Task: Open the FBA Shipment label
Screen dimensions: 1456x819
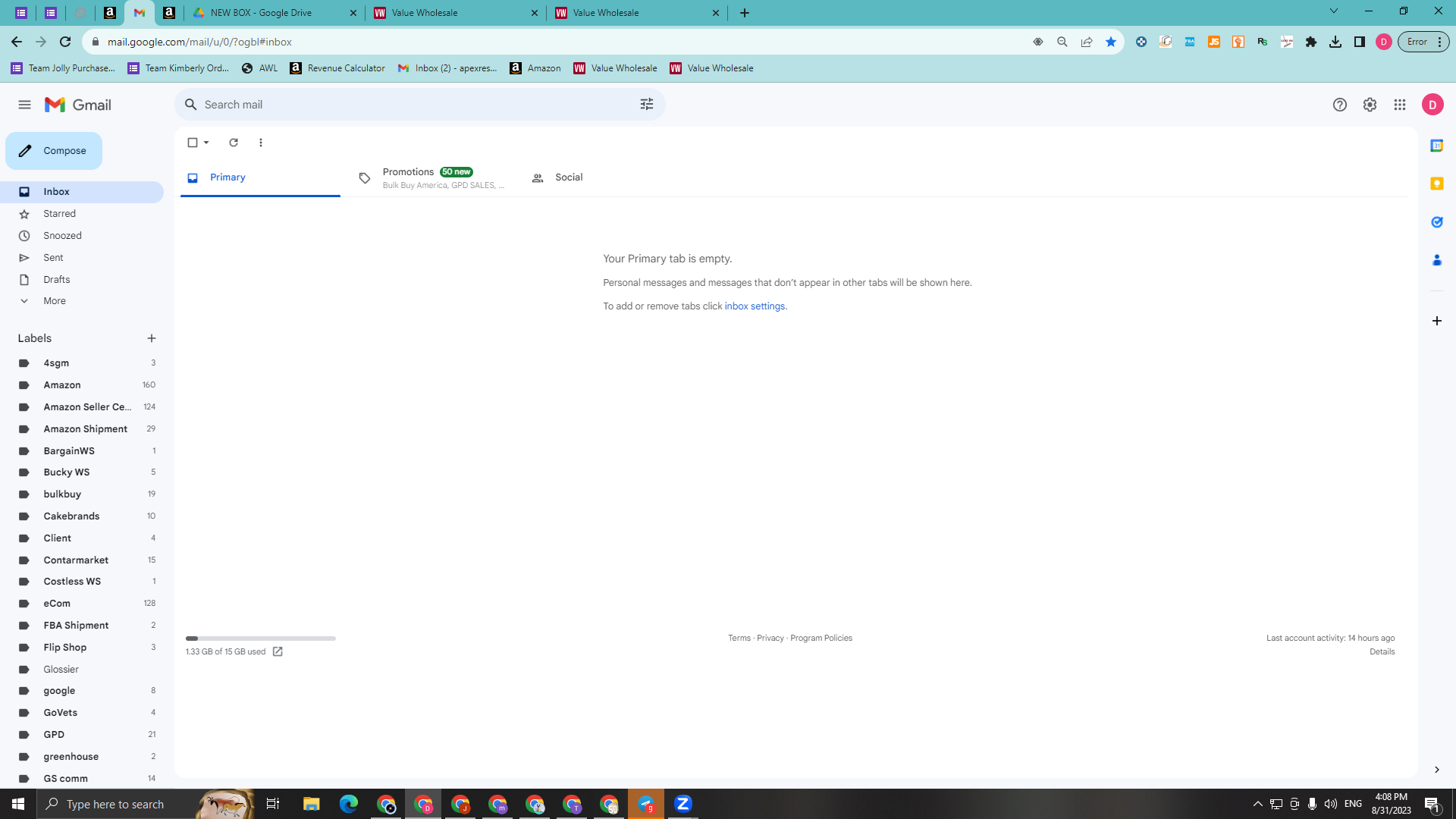Action: (x=82, y=626)
